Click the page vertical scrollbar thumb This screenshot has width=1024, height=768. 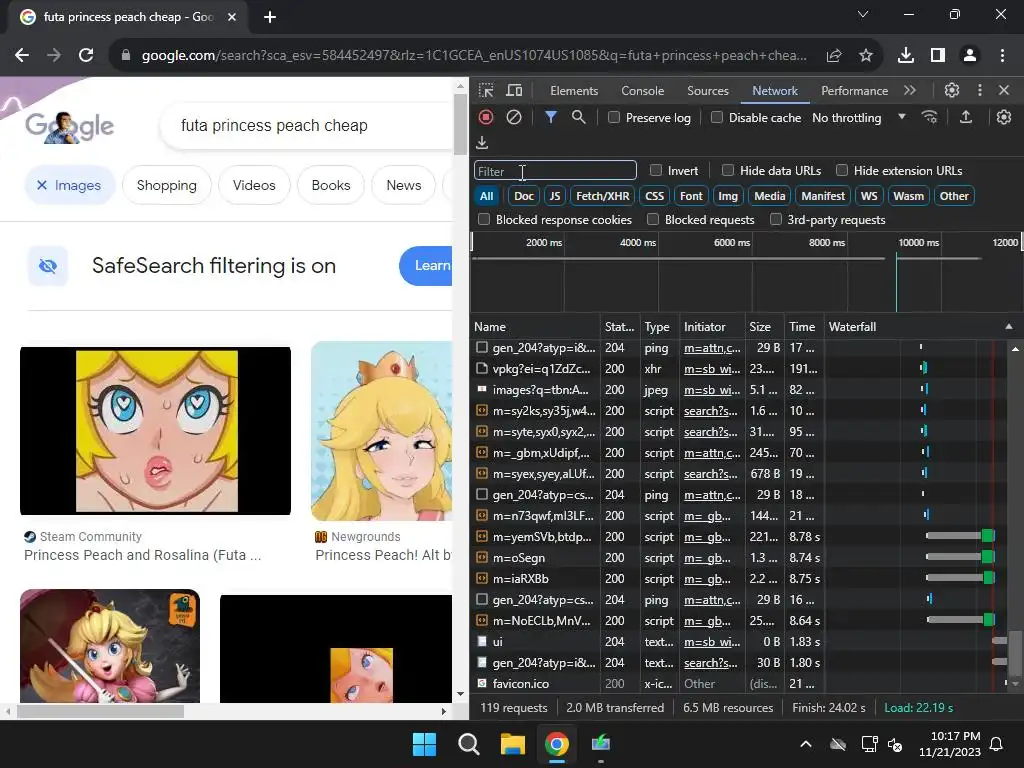[x=460, y=123]
